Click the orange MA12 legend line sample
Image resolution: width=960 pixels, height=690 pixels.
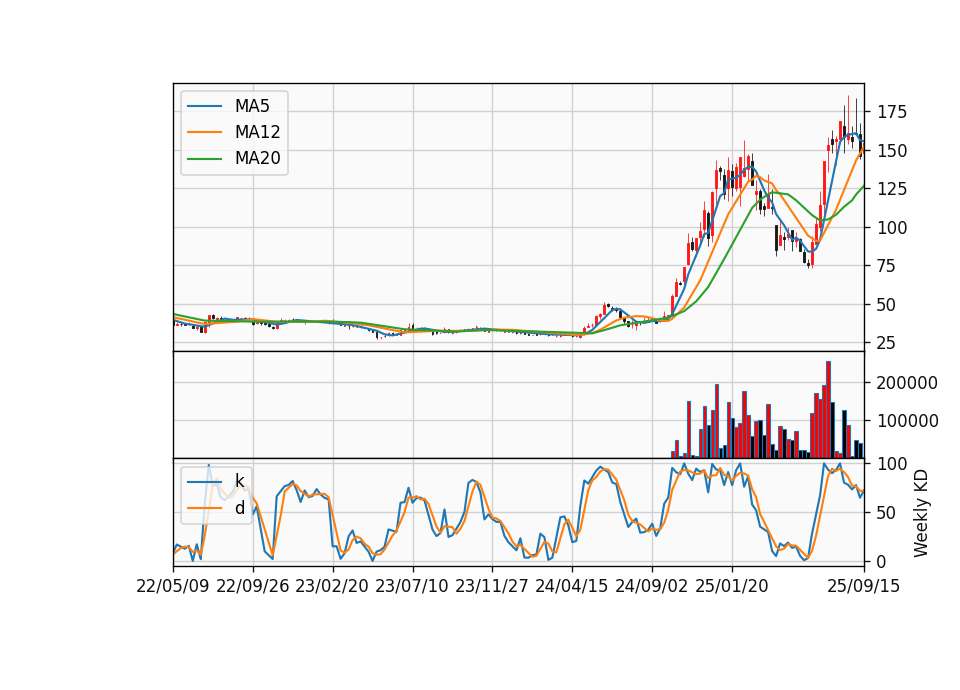pos(204,132)
